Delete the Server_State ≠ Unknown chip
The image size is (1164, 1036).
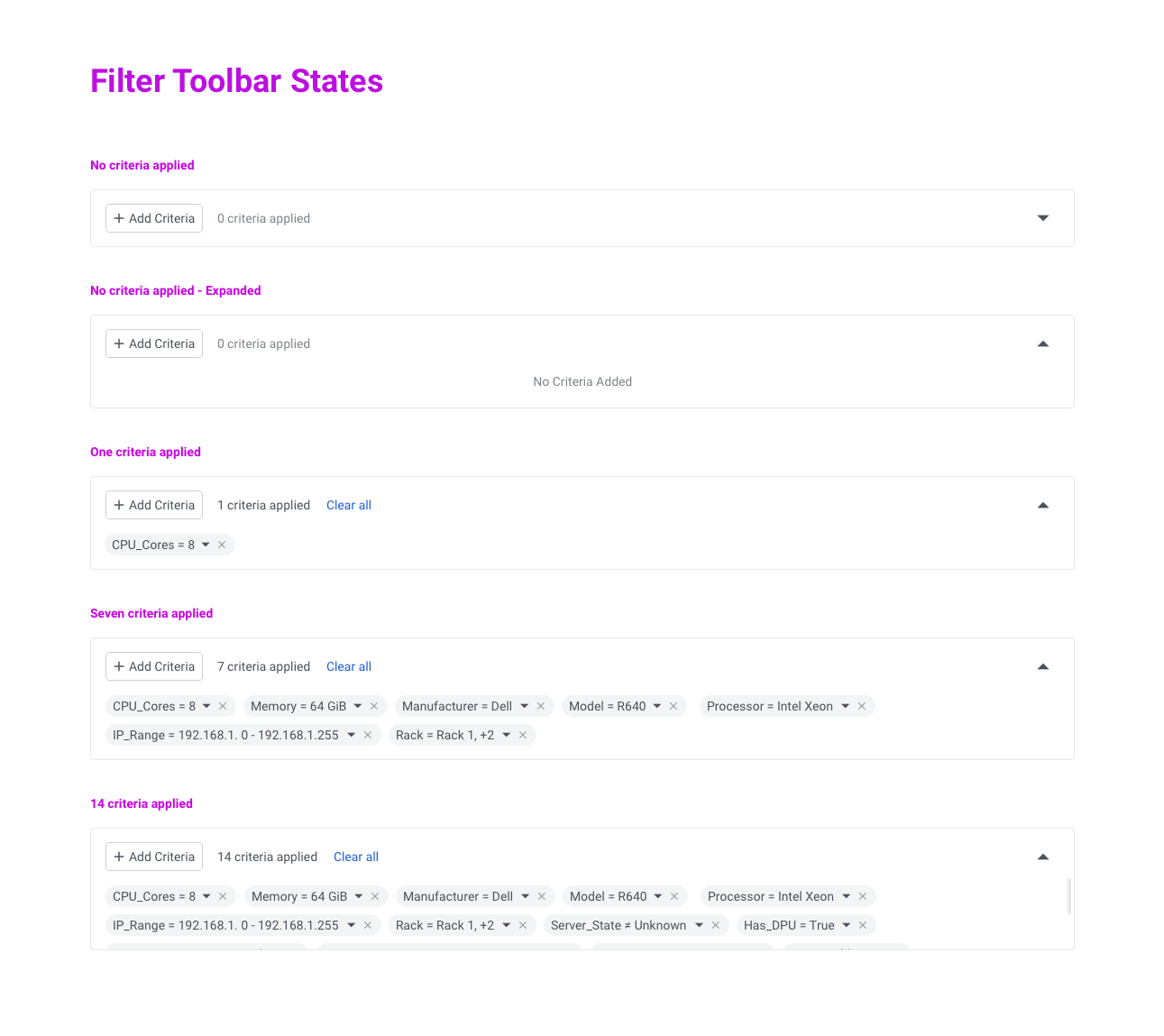pyautogui.click(x=716, y=925)
